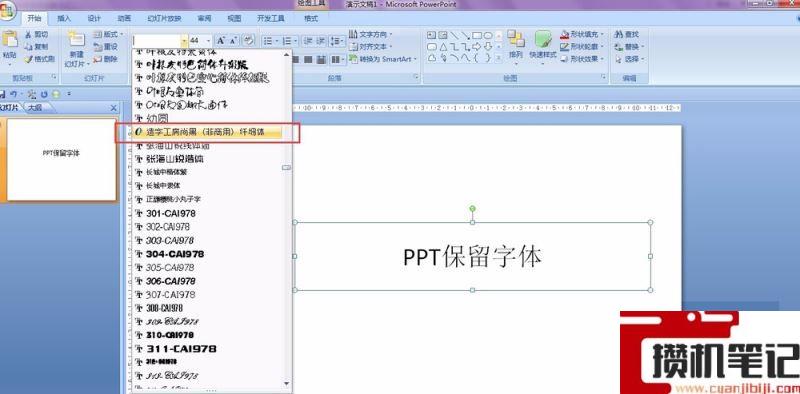Click Decrease Indent icon in paragraph group
Viewport: 800px width, 394px height.
308,40
